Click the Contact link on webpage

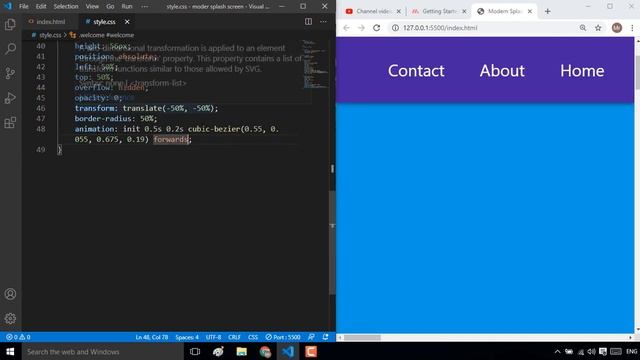click(x=416, y=71)
